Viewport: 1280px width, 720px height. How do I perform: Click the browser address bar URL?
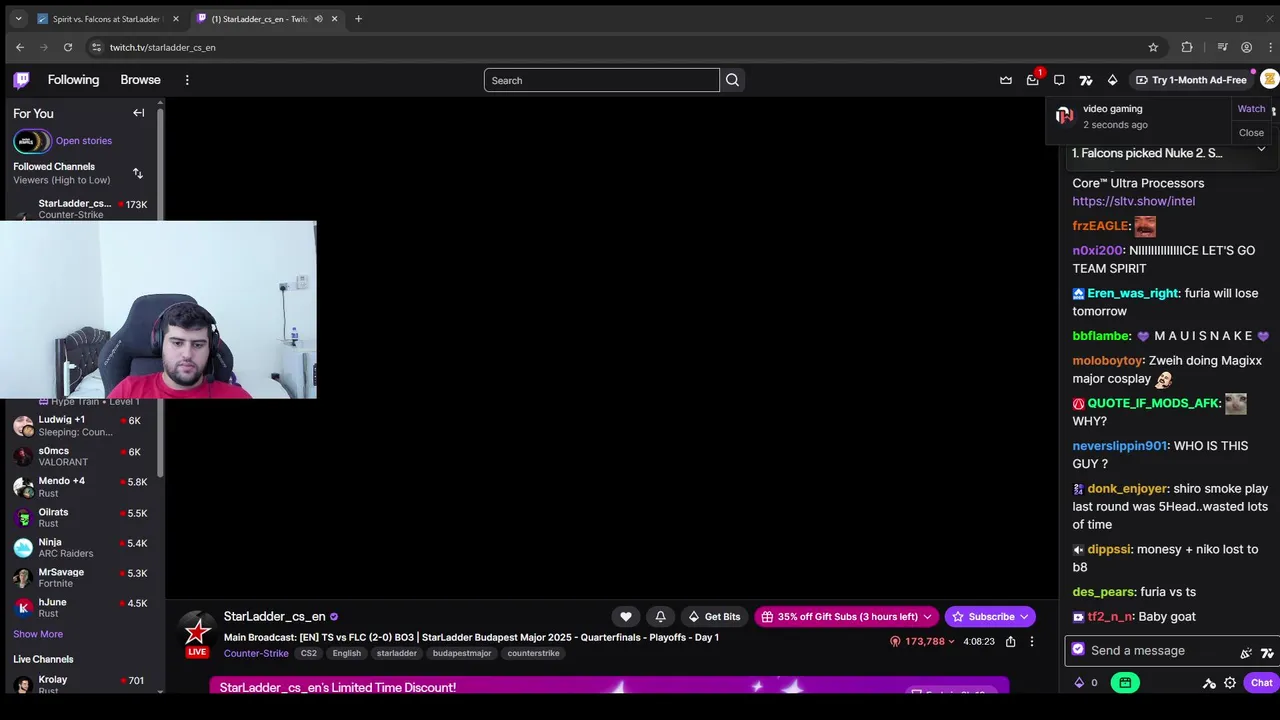pos(163,47)
